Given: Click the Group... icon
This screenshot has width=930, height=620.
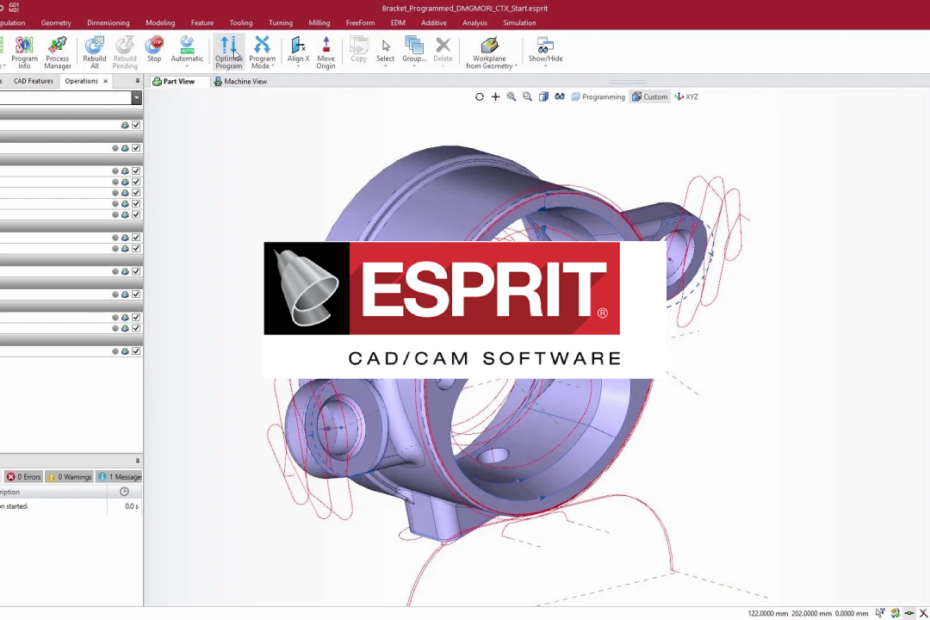Looking at the screenshot, I should (414, 45).
